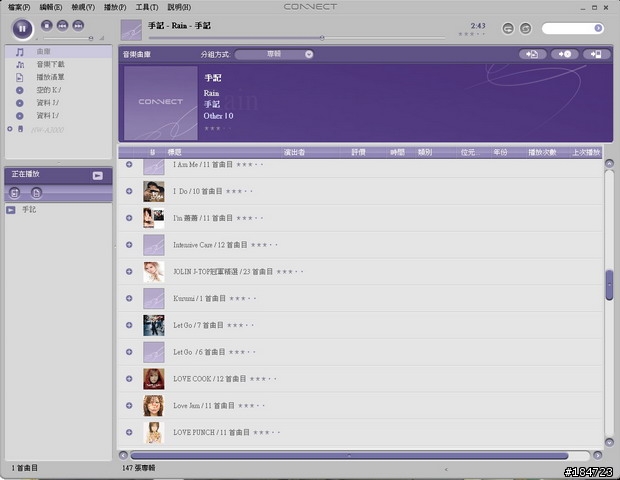620x480 pixels.
Task: Click the I Do album cover thumbnail
Action: coord(154,191)
